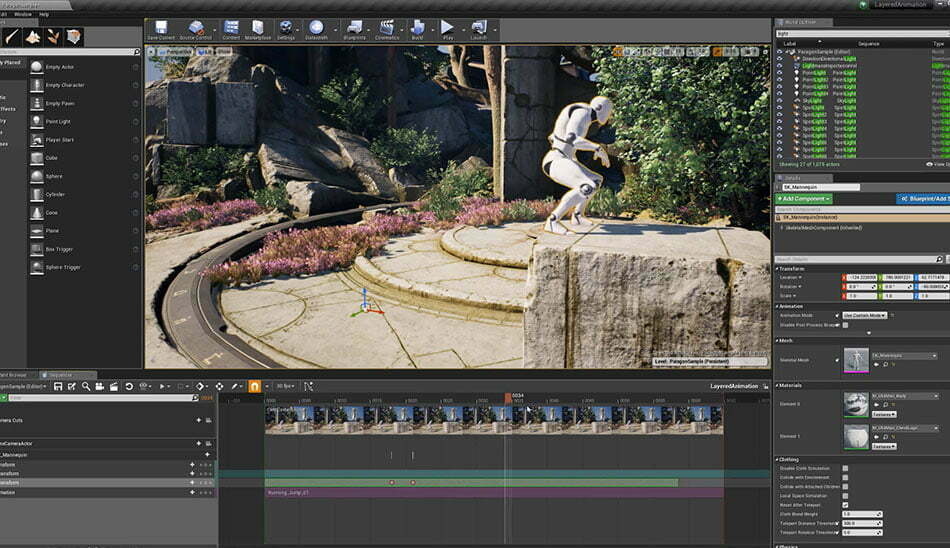Select the Cone shape in Place panel
This screenshot has height=548, width=950.
(x=84, y=212)
